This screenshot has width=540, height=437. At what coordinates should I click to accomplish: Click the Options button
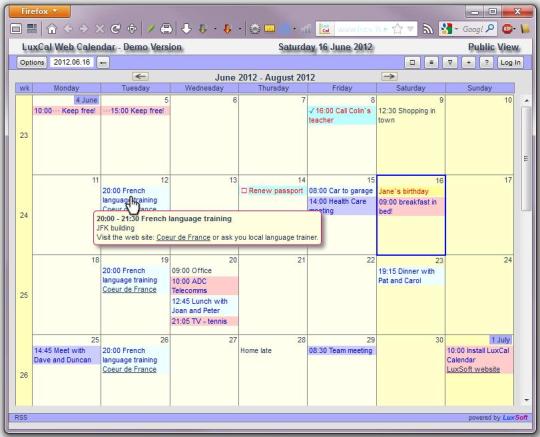(x=32, y=63)
